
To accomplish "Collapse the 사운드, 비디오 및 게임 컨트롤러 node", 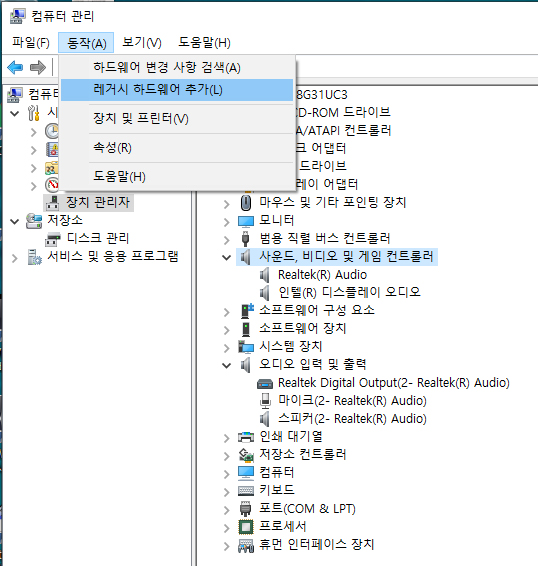I will (x=226, y=257).
